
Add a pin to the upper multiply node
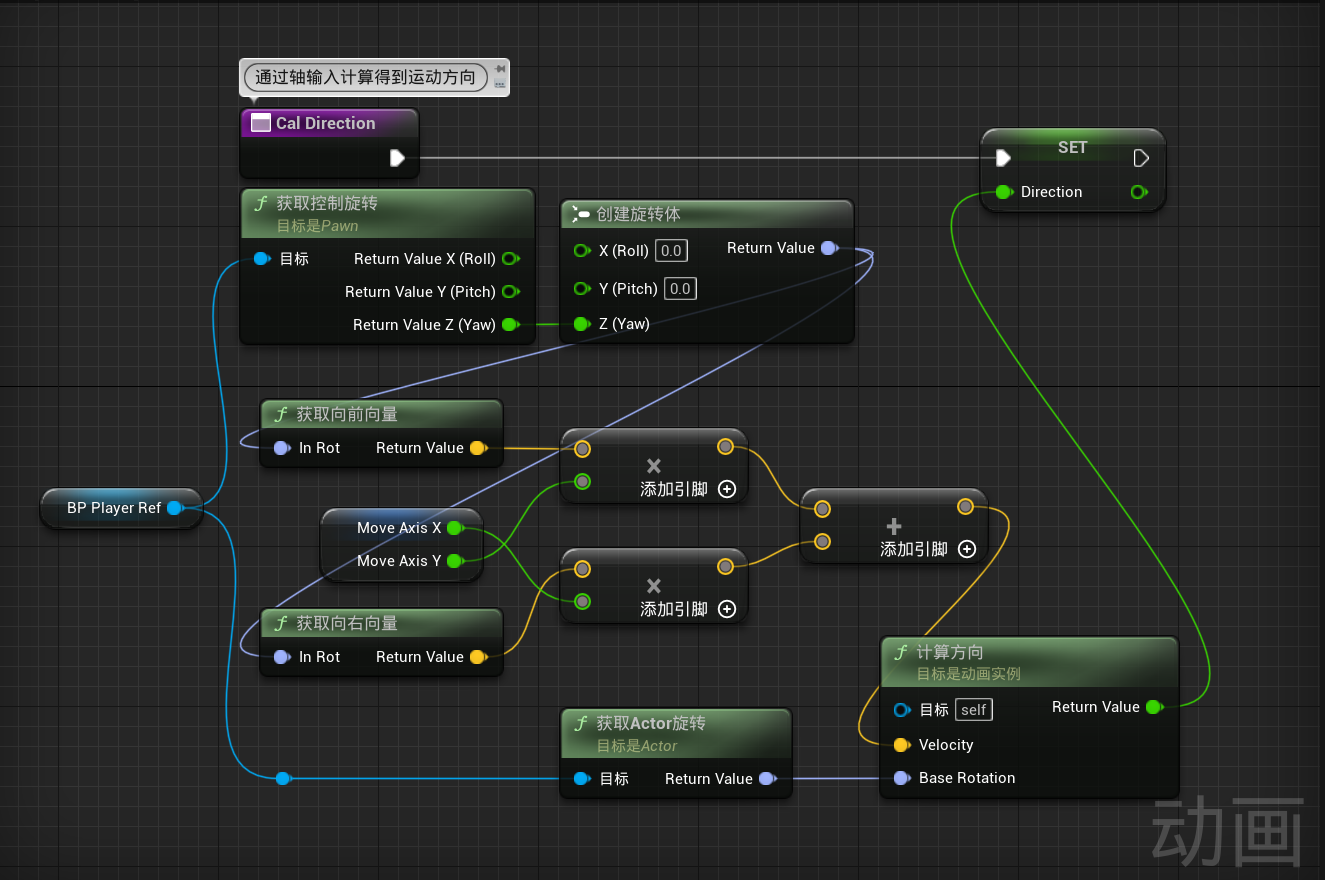[x=727, y=490]
